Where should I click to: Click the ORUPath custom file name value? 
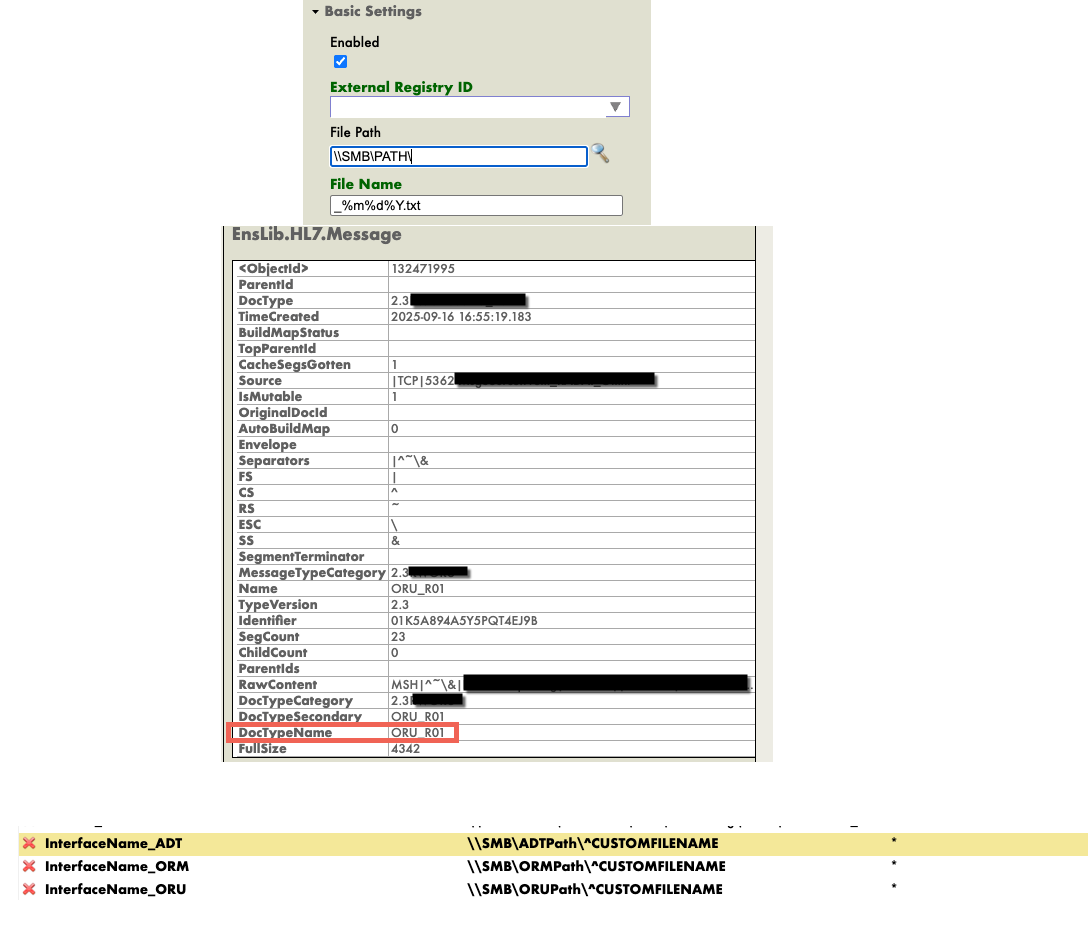point(594,890)
